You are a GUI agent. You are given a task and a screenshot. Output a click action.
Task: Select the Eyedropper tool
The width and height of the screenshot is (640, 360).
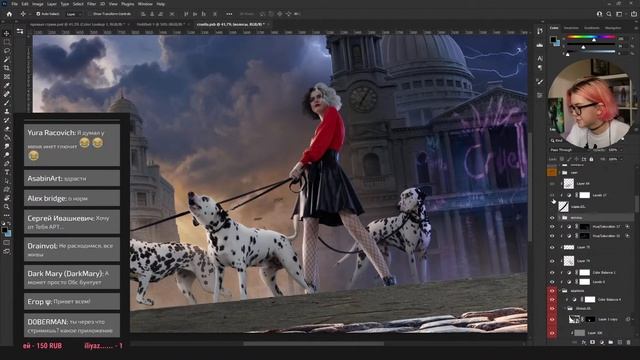7,85
